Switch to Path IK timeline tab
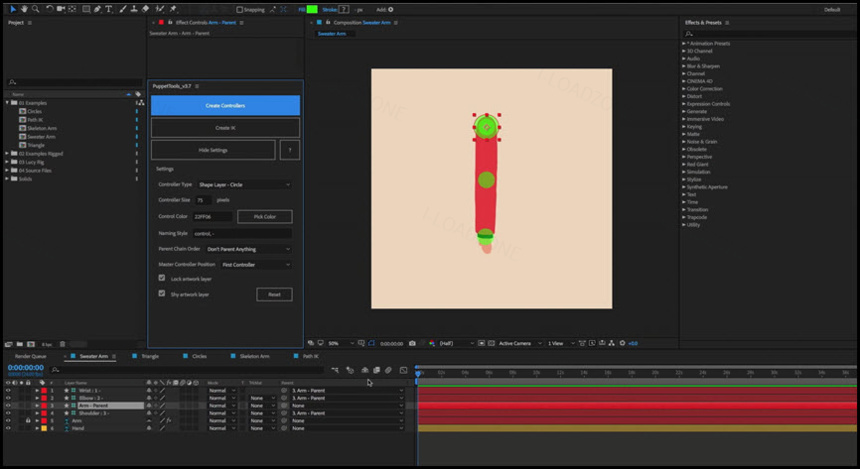The height and width of the screenshot is (469, 860). coord(310,357)
